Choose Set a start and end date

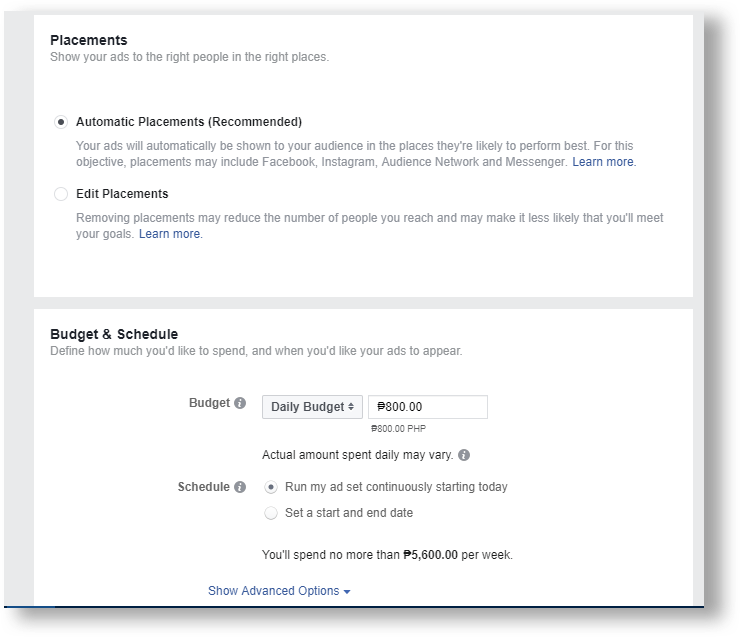pyautogui.click(x=271, y=513)
